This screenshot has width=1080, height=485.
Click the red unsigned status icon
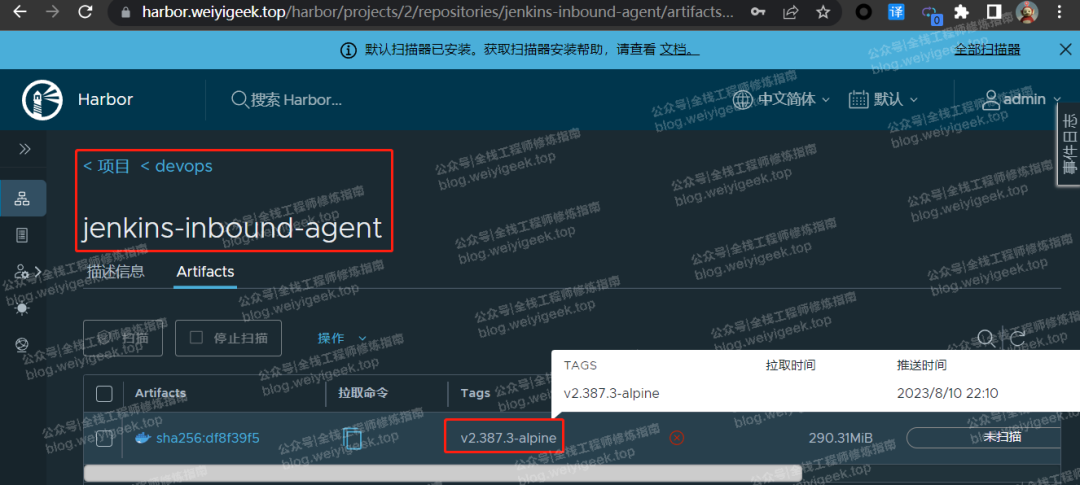tap(677, 437)
